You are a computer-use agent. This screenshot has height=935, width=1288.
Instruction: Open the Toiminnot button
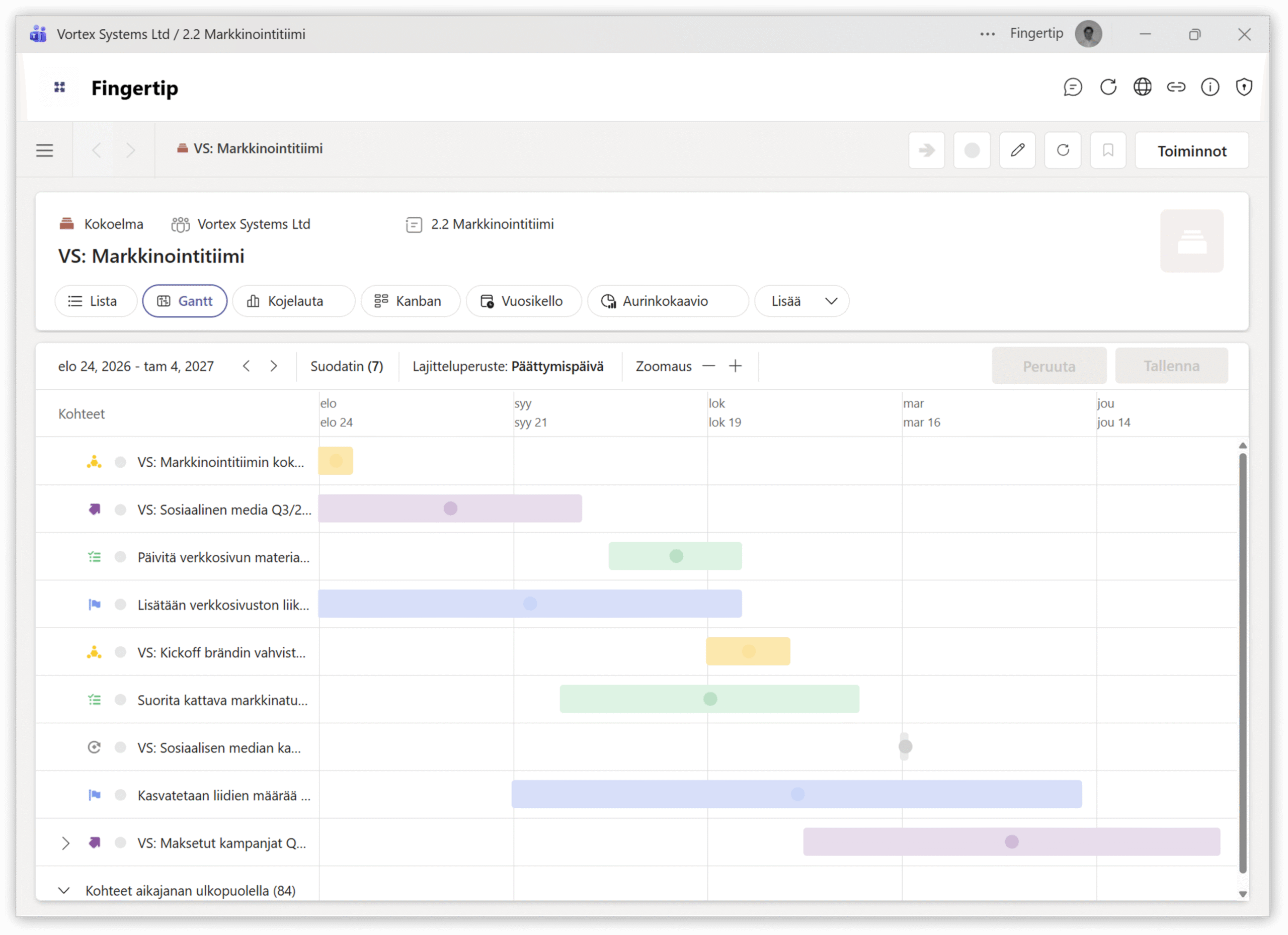click(x=1191, y=151)
